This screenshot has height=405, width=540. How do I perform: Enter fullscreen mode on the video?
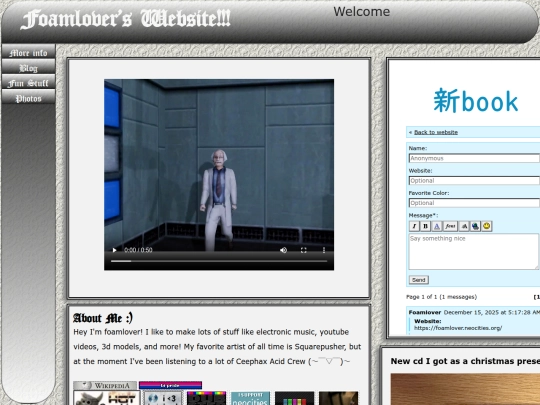coord(303,250)
